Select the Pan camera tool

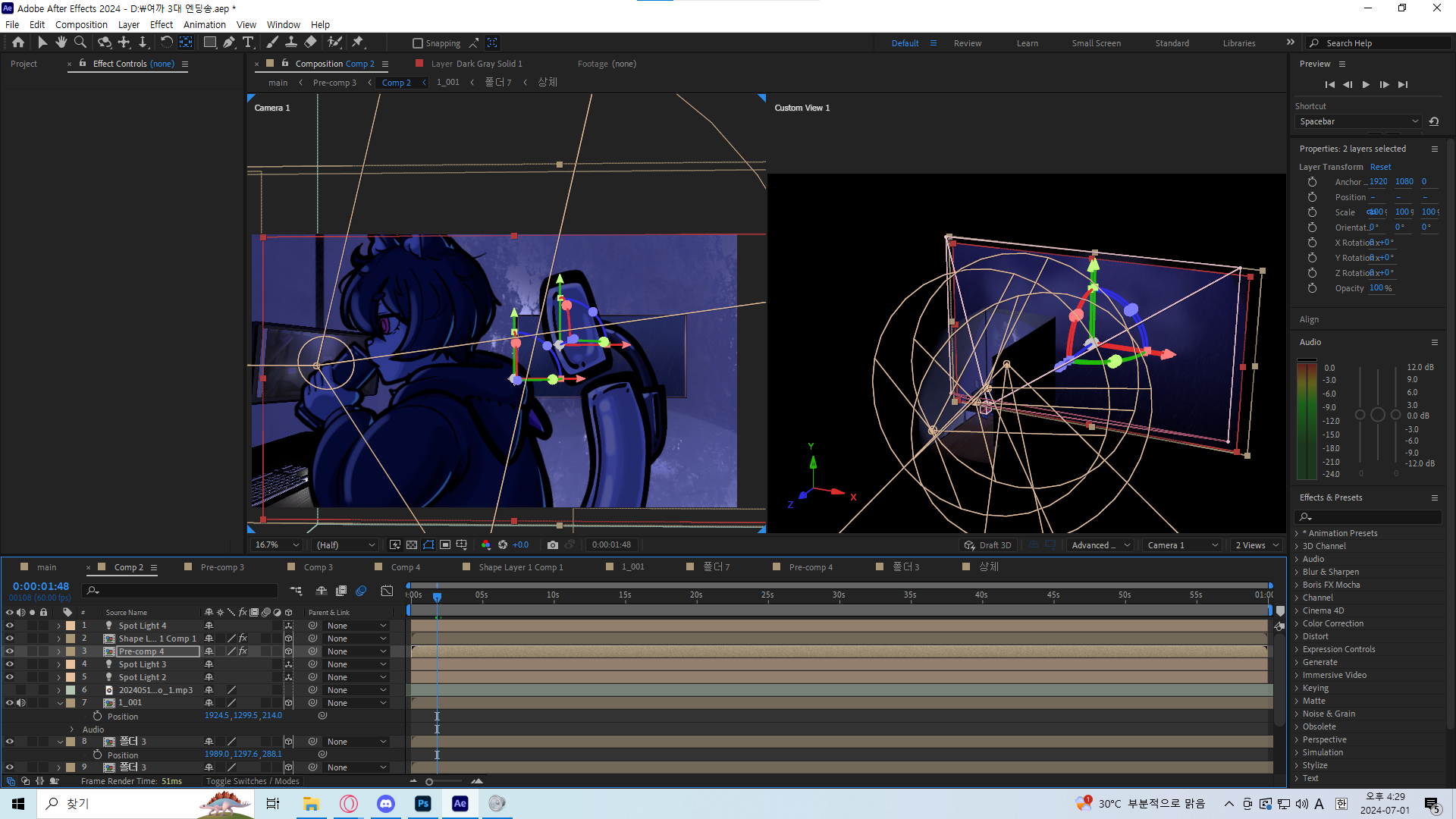click(x=124, y=42)
